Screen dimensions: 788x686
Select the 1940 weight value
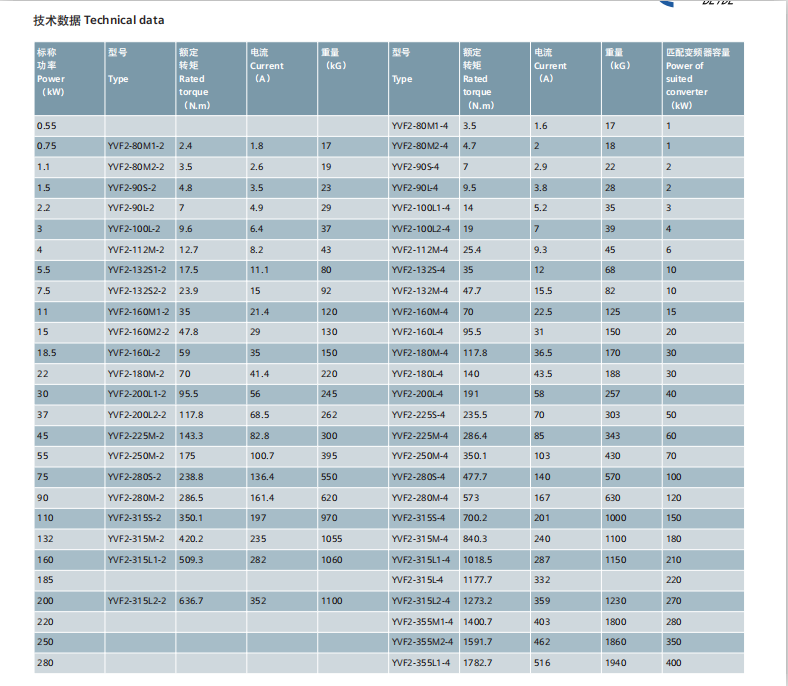click(616, 662)
